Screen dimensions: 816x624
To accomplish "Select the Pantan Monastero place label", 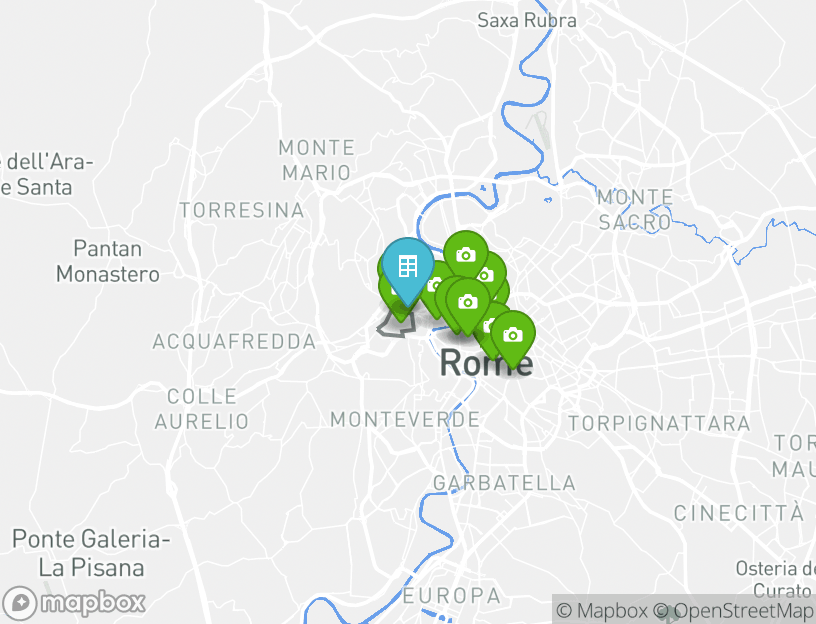I will coord(108,261).
